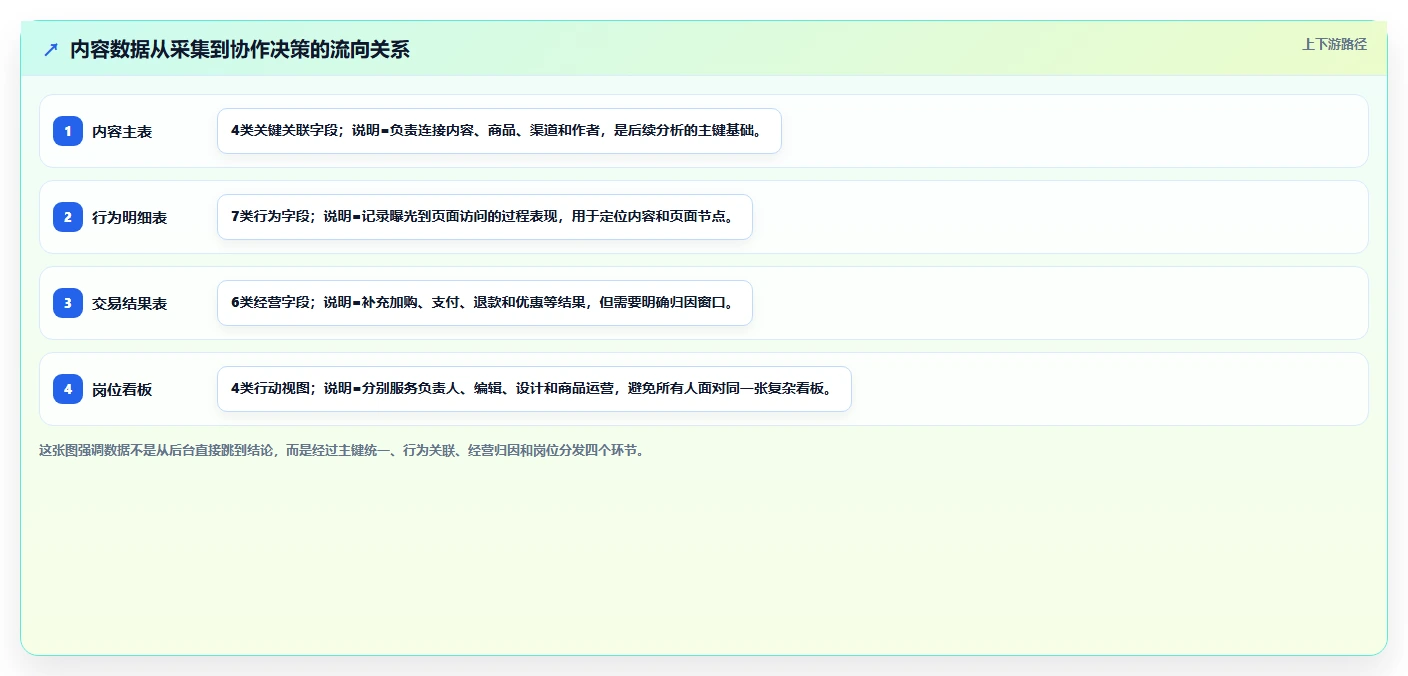
Task: Select the 行为明细表 label
Action: coord(129,217)
